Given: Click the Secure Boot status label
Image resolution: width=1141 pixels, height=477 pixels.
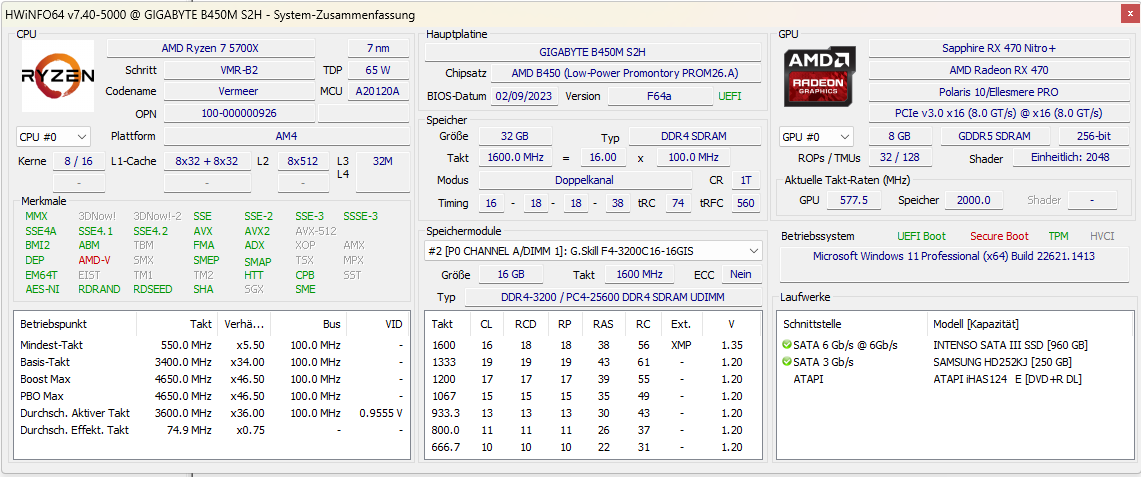Looking at the screenshot, I should (x=999, y=236).
